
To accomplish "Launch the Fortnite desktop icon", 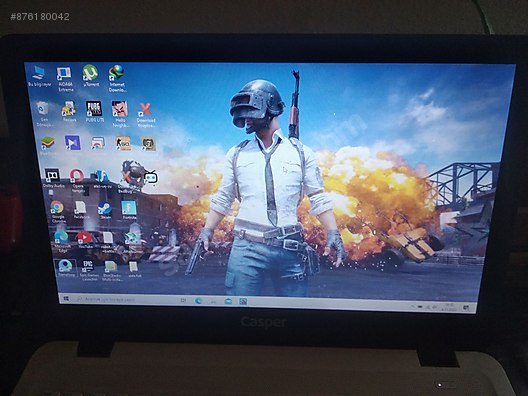I will click(x=129, y=210).
